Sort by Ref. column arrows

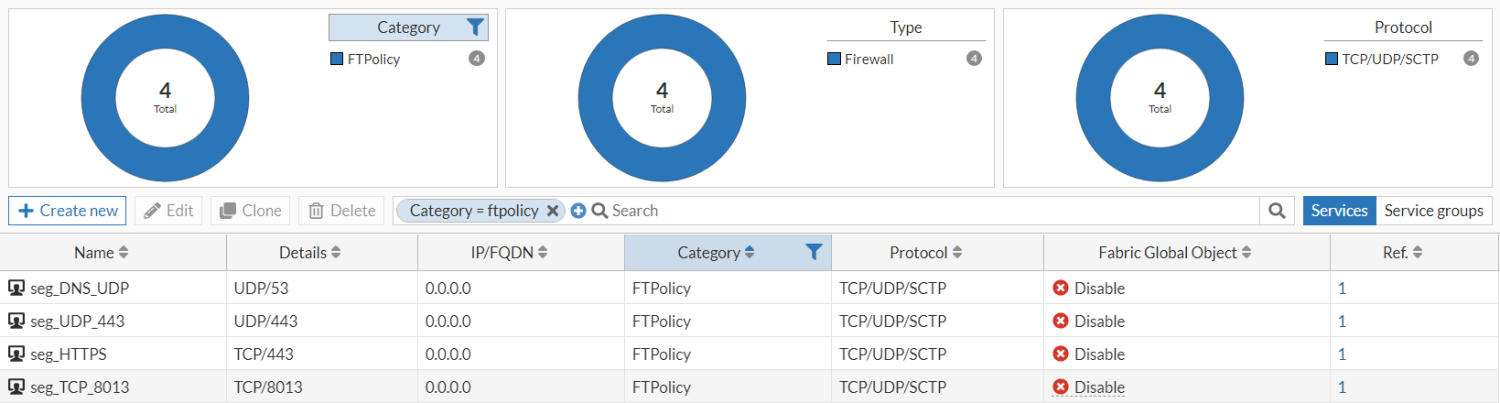click(x=1417, y=253)
